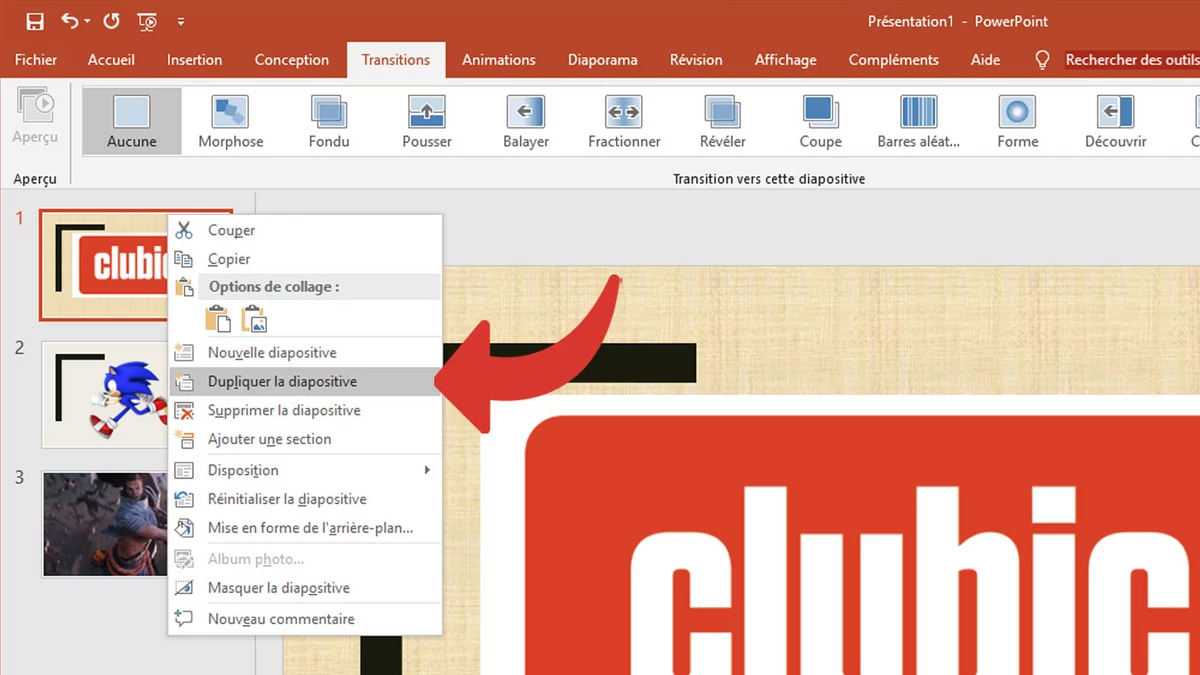Choose Dupliquer la diapositive from the menu
This screenshot has height=675, width=1200.
(283, 381)
